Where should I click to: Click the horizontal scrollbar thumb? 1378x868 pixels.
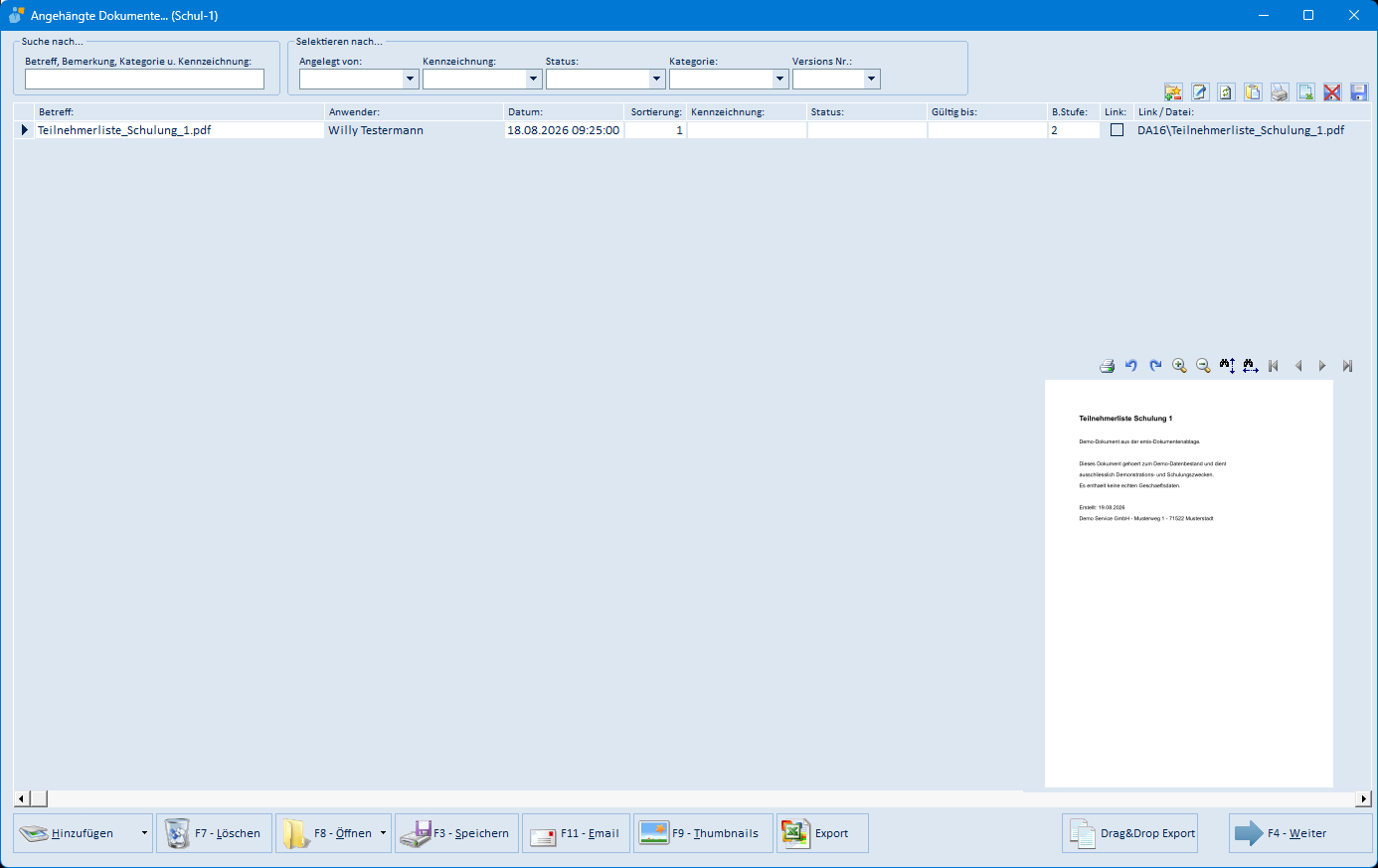(38, 798)
